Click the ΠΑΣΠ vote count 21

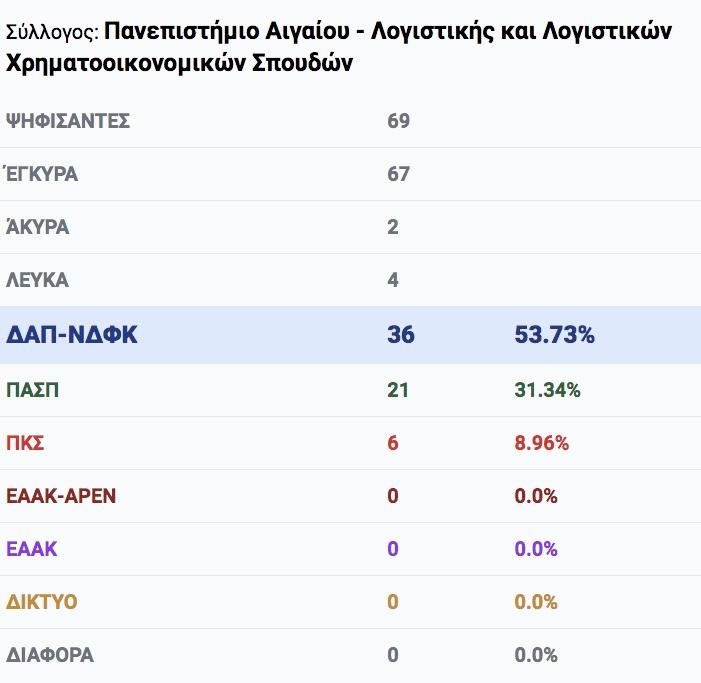[x=398, y=390]
